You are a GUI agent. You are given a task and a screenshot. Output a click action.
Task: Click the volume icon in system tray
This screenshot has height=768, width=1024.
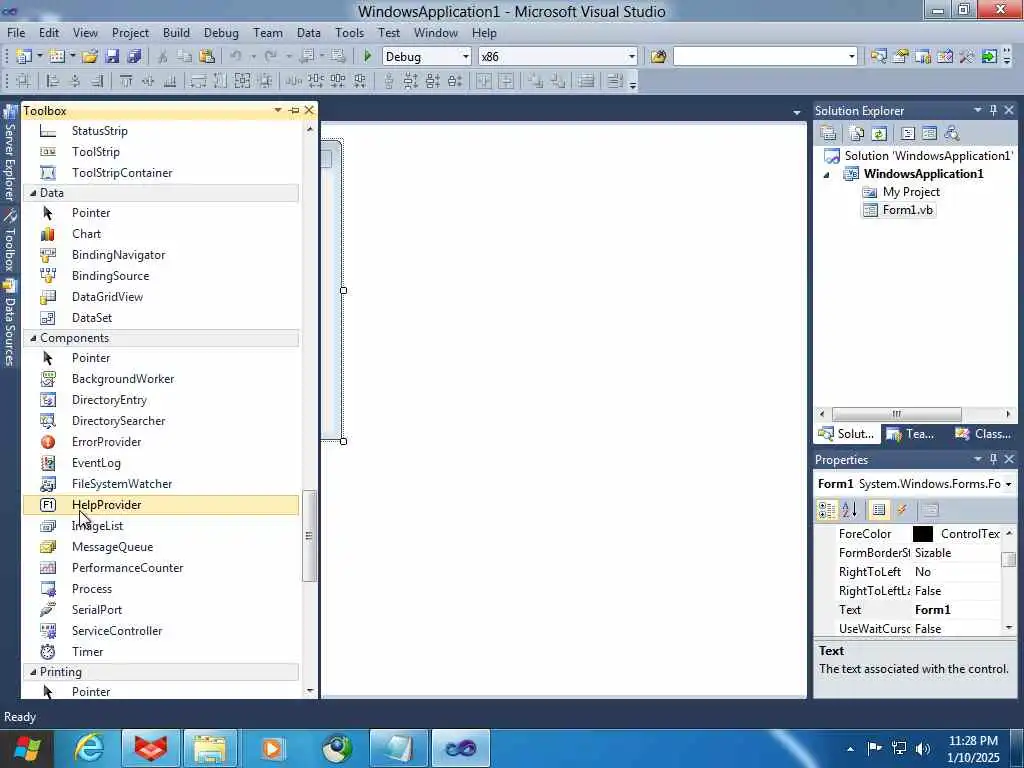coord(923,748)
